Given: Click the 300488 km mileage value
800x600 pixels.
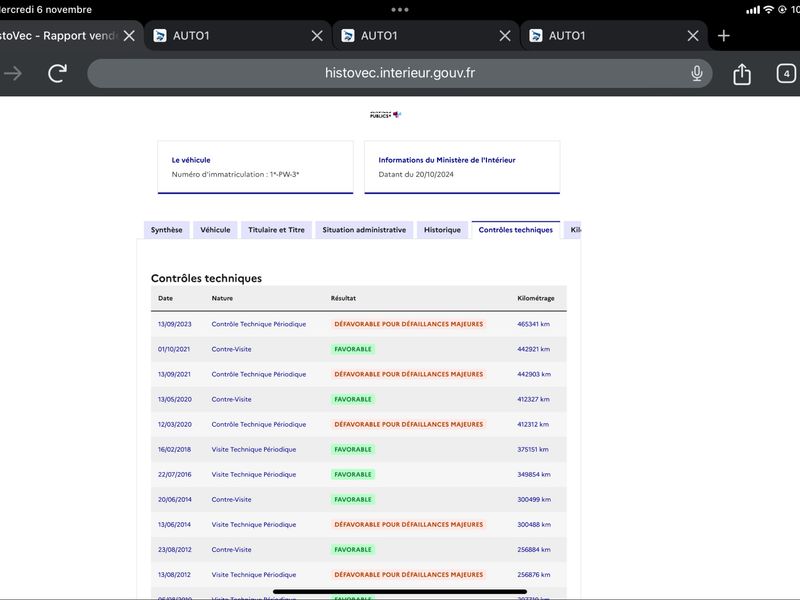Looking at the screenshot, I should (x=534, y=524).
